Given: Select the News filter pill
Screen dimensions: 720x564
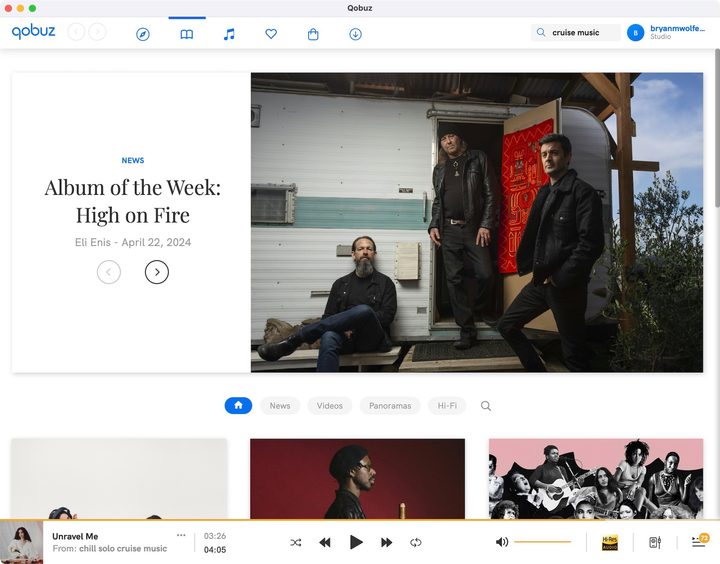Looking at the screenshot, I should [280, 406].
